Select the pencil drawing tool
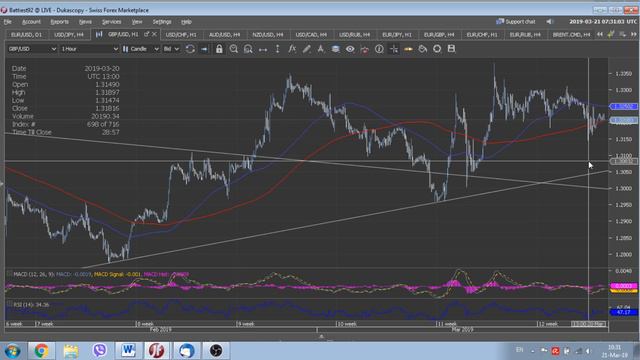640x360 pixels. pyautogui.click(x=307, y=49)
